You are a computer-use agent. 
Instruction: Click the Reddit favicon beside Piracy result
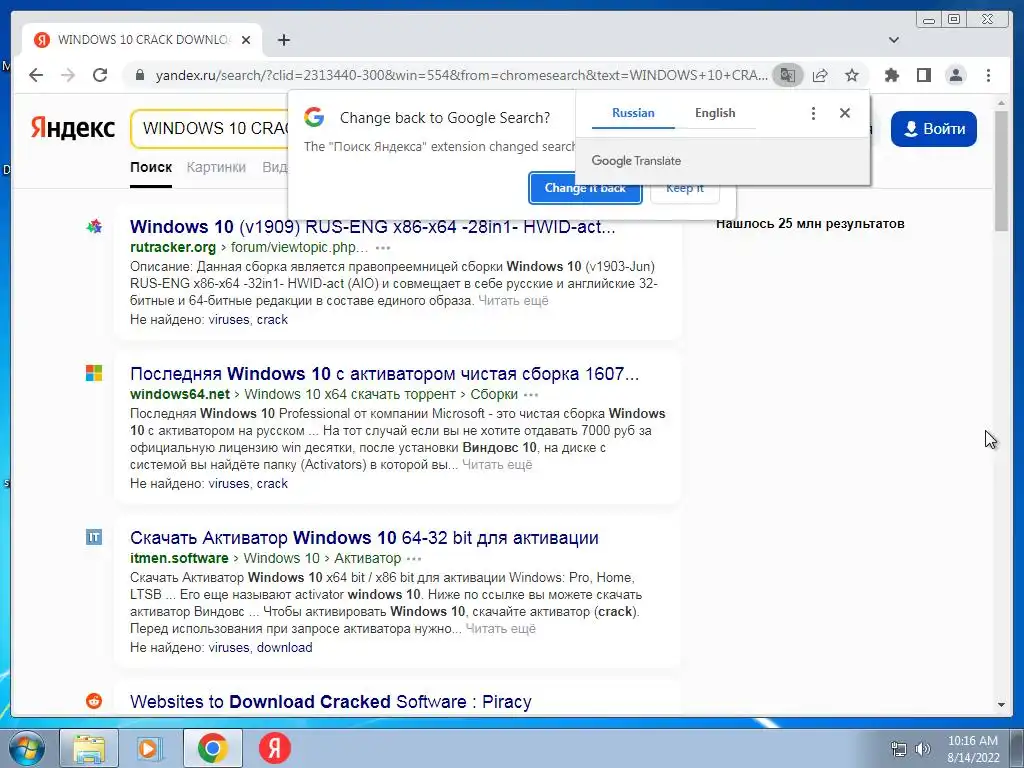(94, 701)
